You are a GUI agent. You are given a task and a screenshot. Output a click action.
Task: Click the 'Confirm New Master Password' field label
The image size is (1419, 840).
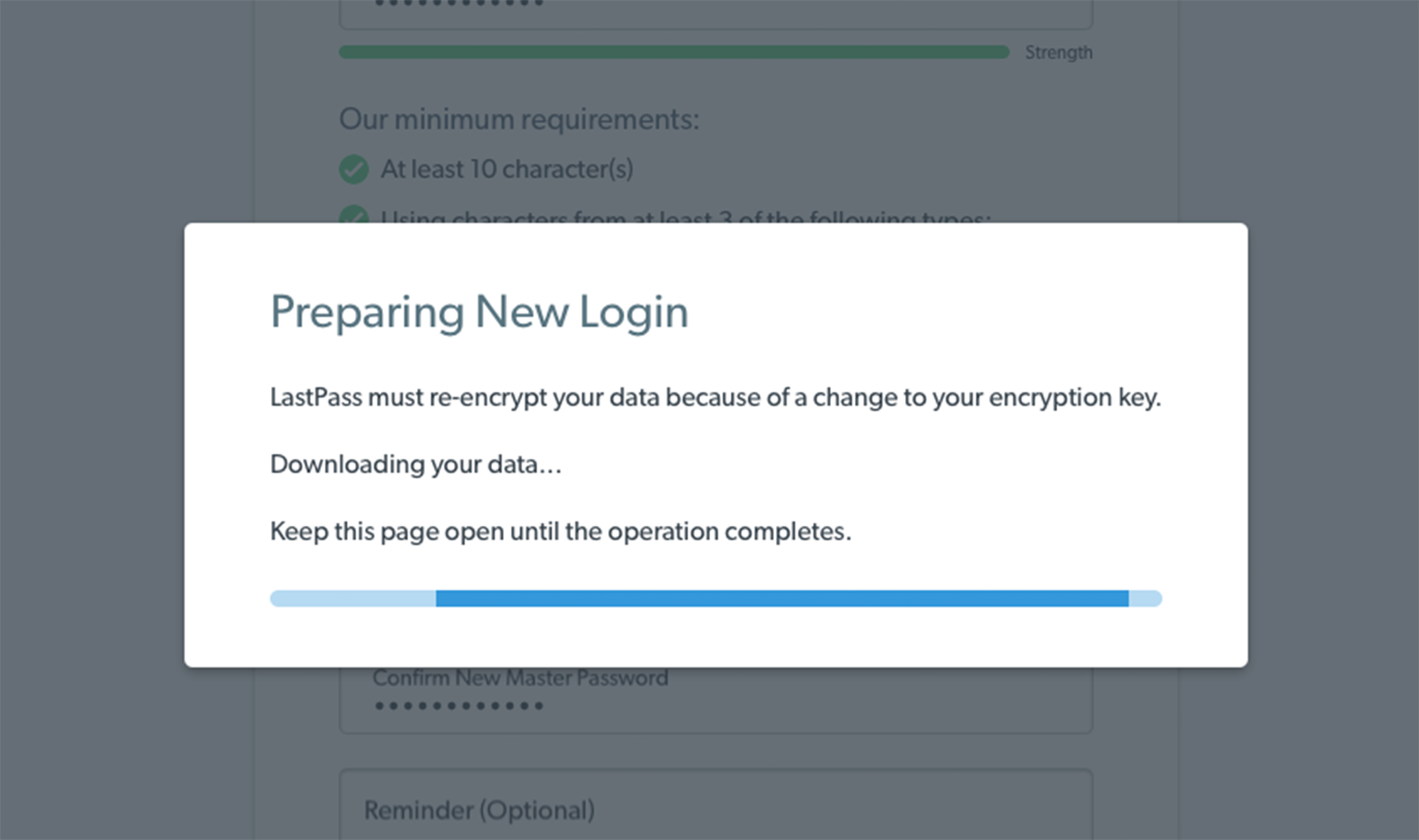coord(520,678)
